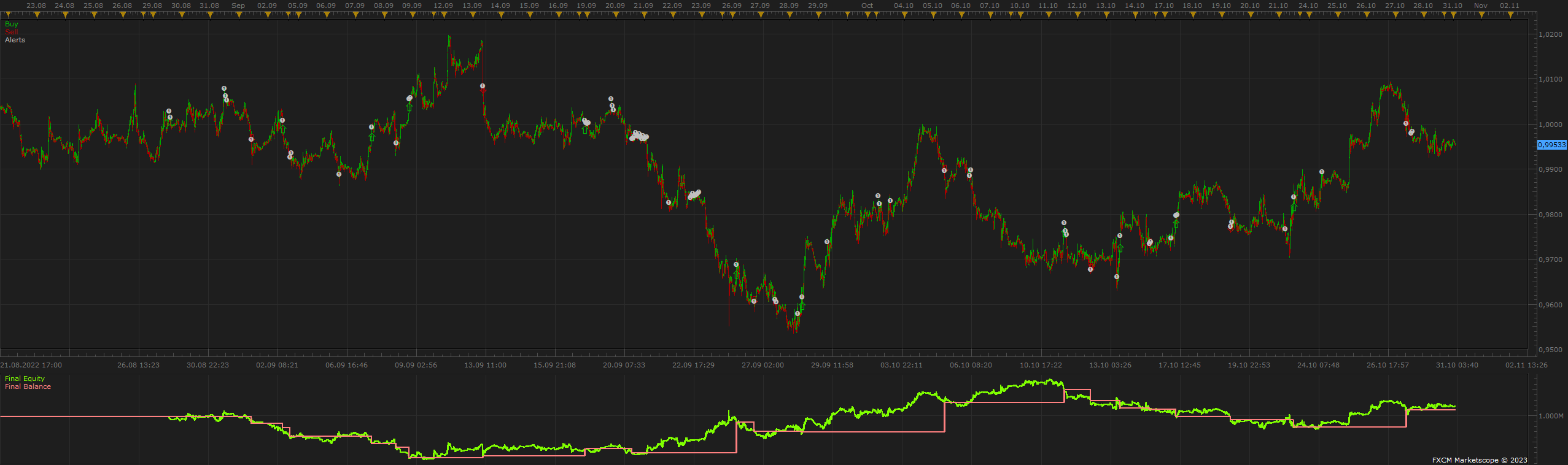
Task: Click the 26.08 13:23 time axis label
Action: (138, 365)
